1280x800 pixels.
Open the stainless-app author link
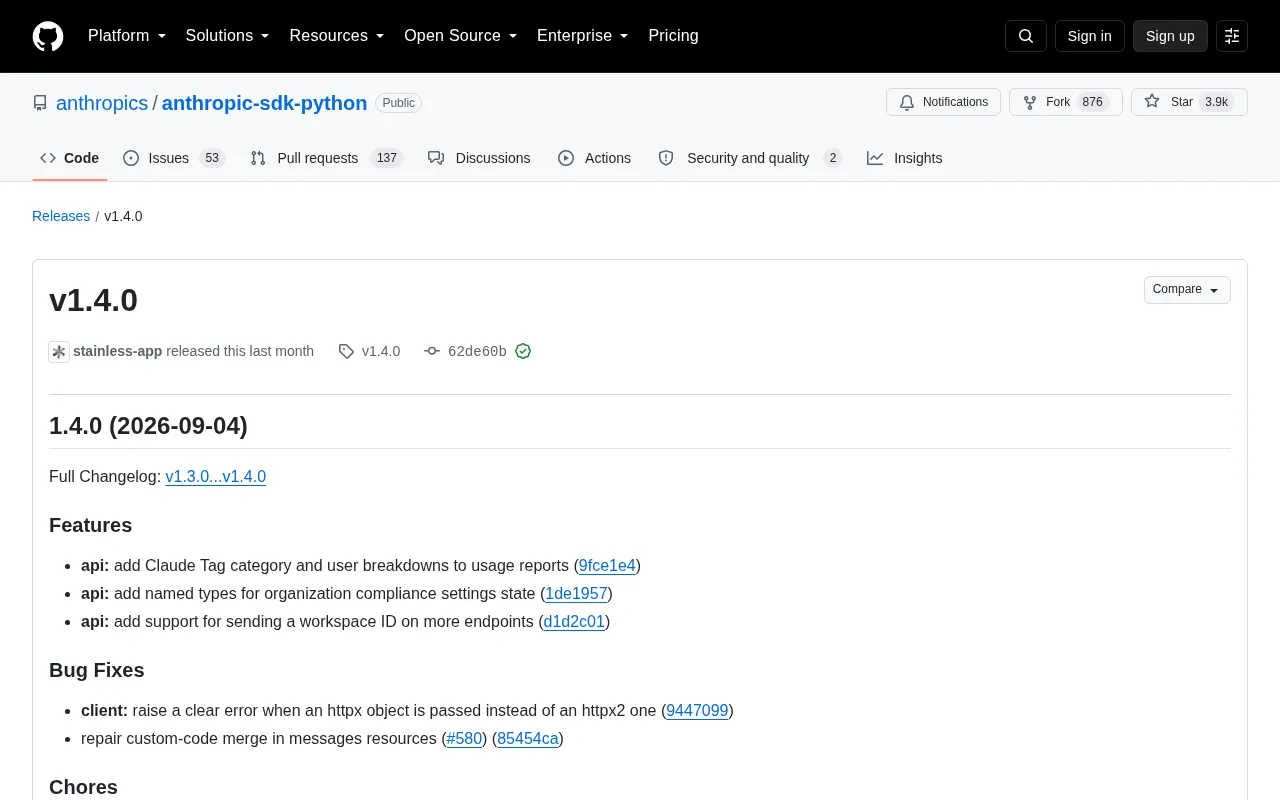[117, 351]
